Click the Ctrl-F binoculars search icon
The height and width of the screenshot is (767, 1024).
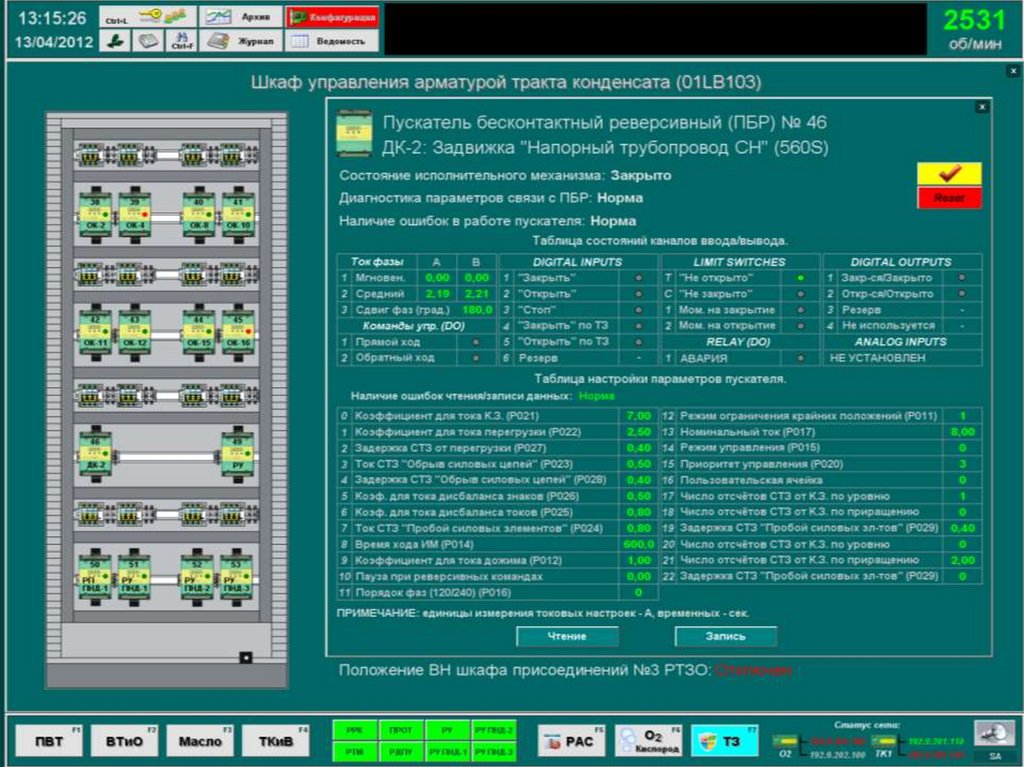pos(182,42)
